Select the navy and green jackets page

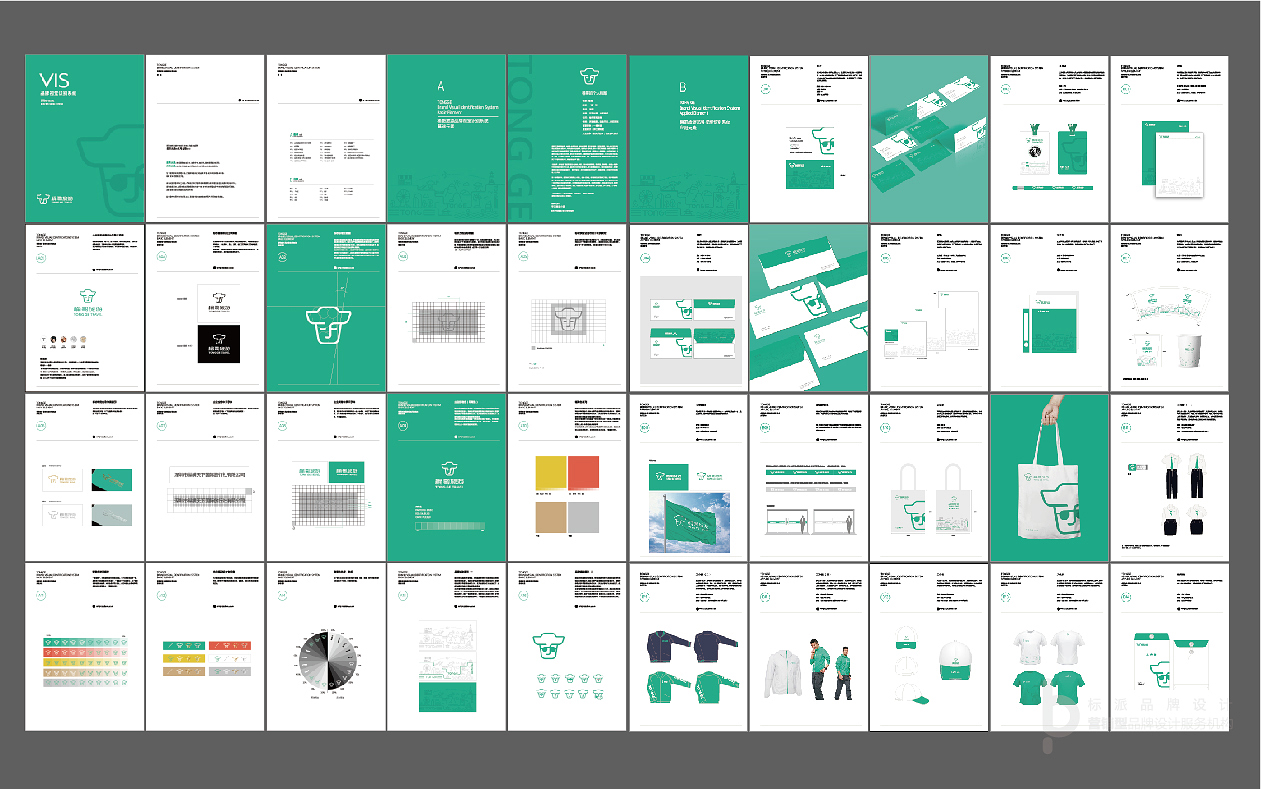click(688, 647)
